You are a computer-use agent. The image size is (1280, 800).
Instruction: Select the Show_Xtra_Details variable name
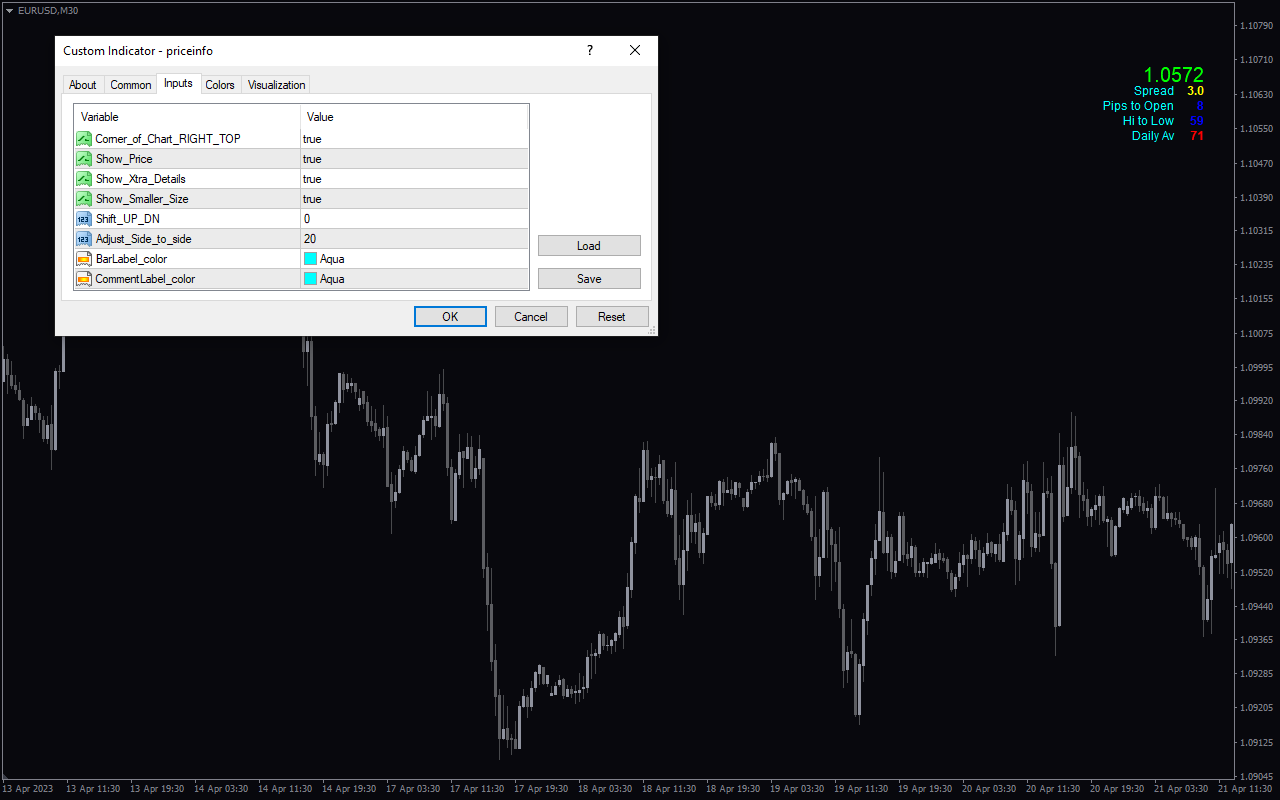click(141, 179)
